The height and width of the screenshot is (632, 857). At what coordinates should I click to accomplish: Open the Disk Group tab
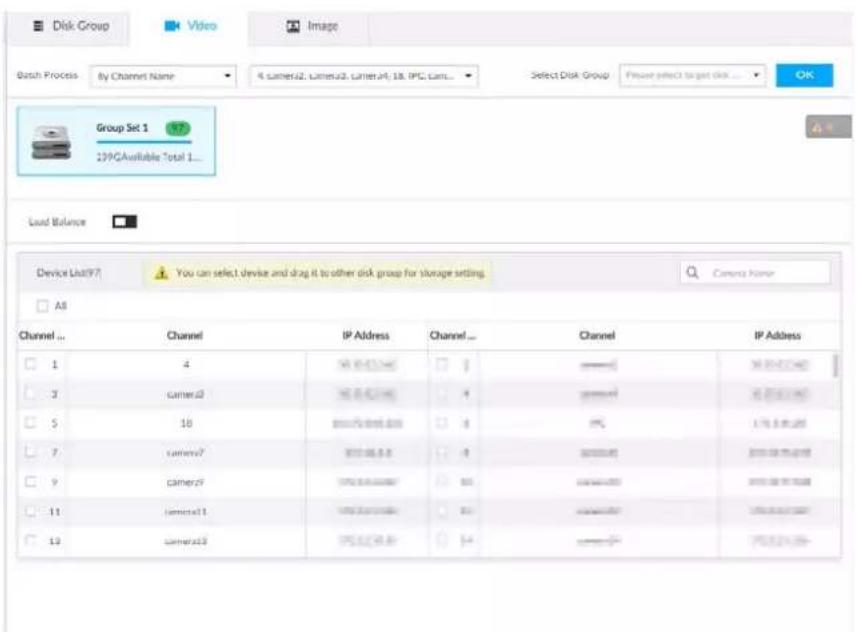click(x=70, y=26)
